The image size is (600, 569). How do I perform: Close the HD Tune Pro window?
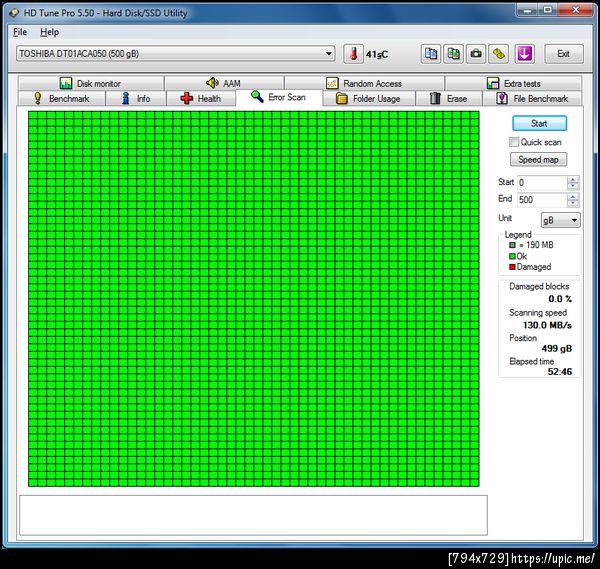pyautogui.click(x=576, y=10)
